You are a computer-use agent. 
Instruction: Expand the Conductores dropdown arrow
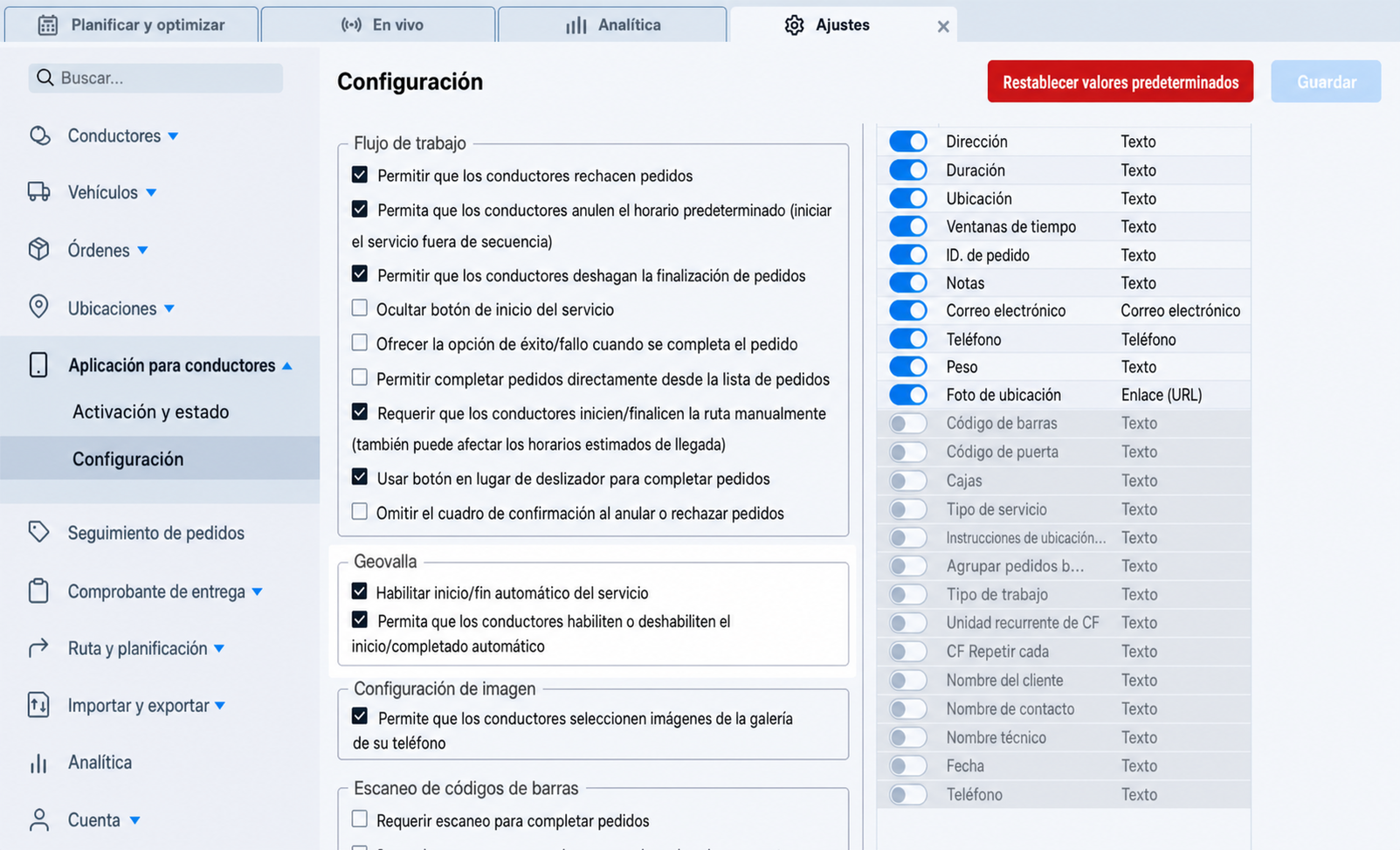coord(173,136)
